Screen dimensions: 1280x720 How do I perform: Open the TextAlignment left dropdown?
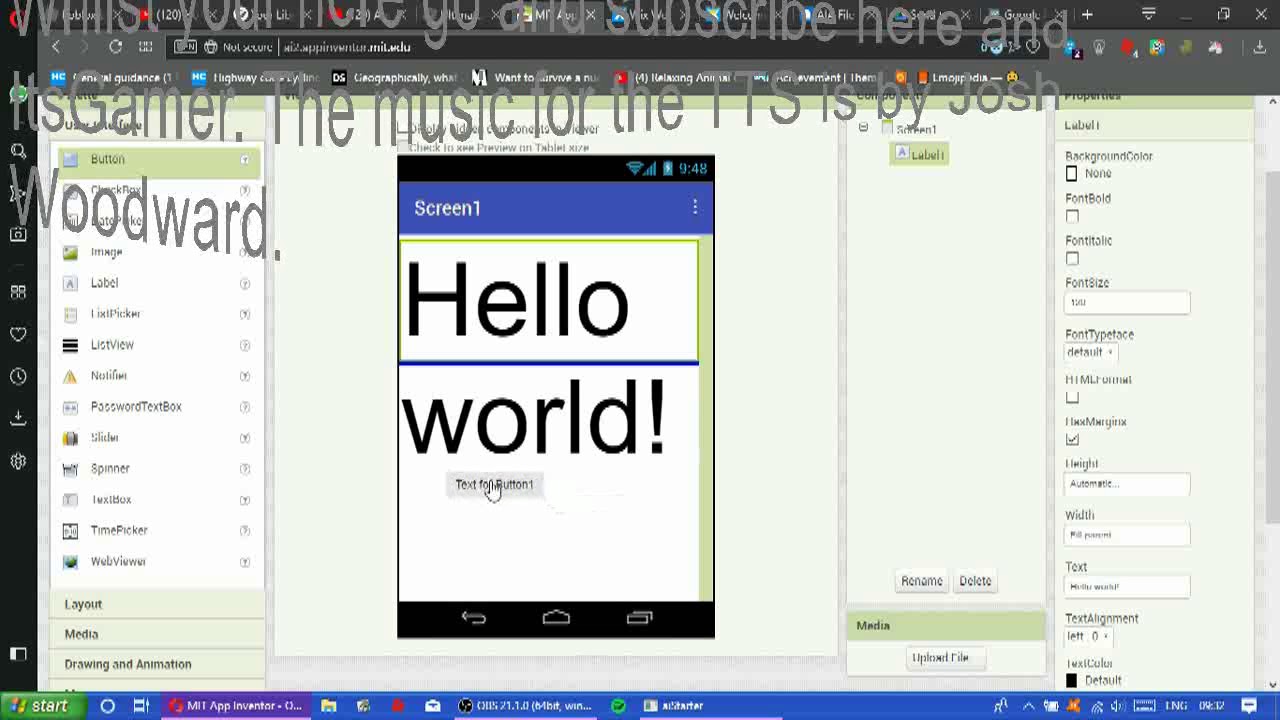1088,636
